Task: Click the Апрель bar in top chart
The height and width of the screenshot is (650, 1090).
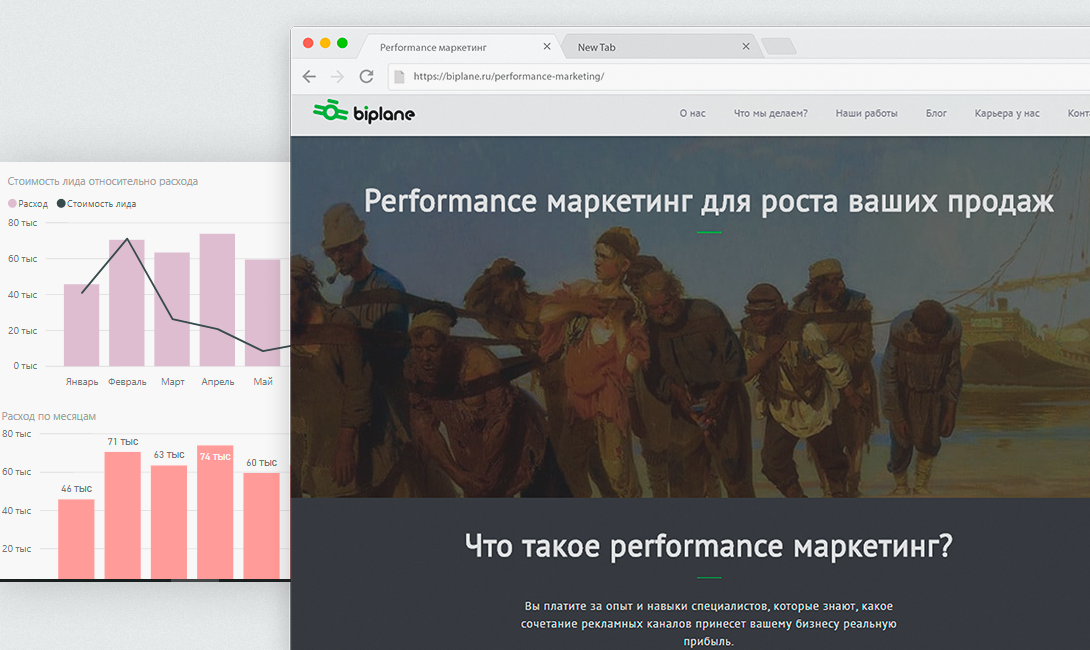Action: tap(217, 300)
